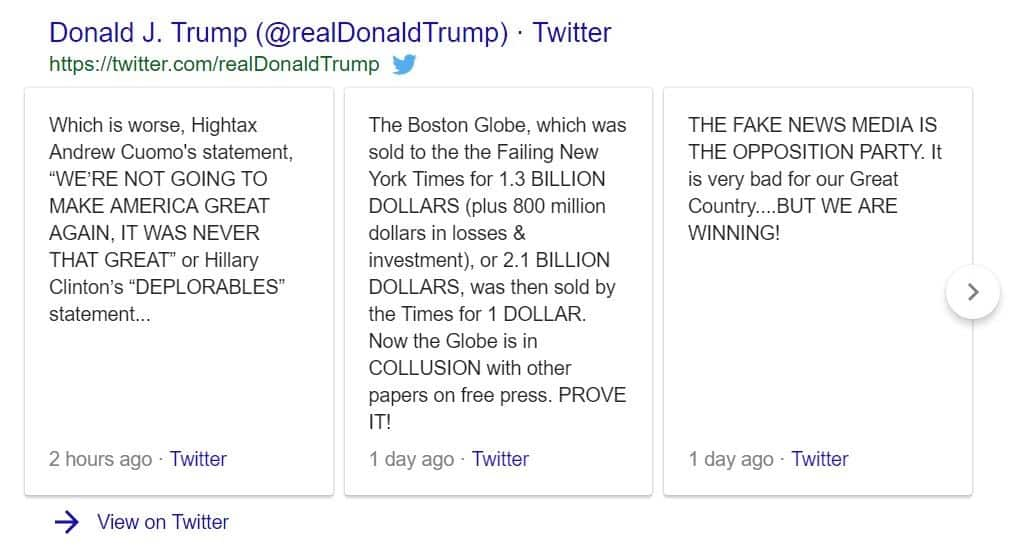Image resolution: width=1019 pixels, height=556 pixels.
Task: Click Twitter source link under FAKE NEWS tweet
Action: click(x=820, y=459)
